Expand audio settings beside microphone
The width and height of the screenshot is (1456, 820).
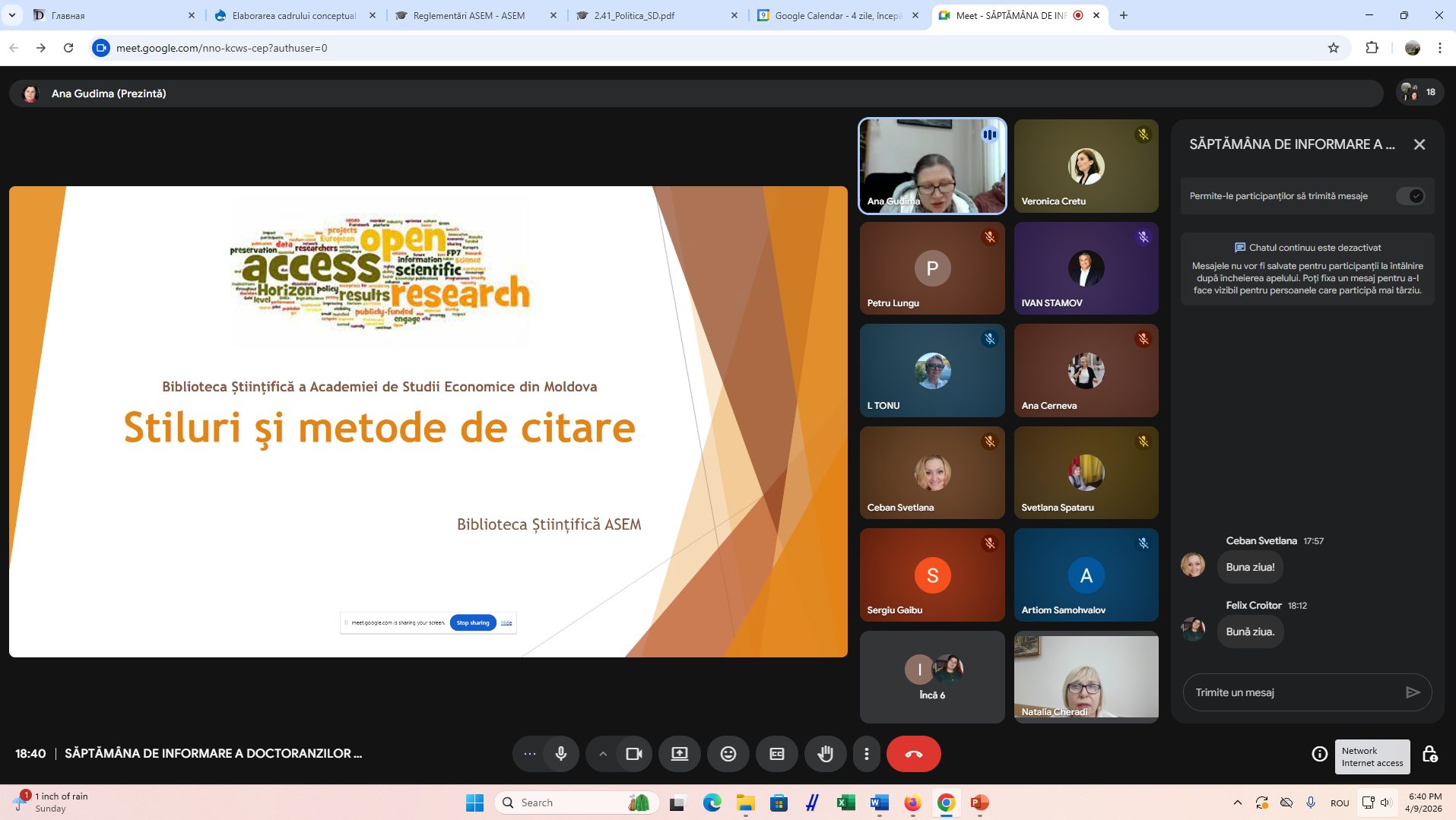(529, 754)
